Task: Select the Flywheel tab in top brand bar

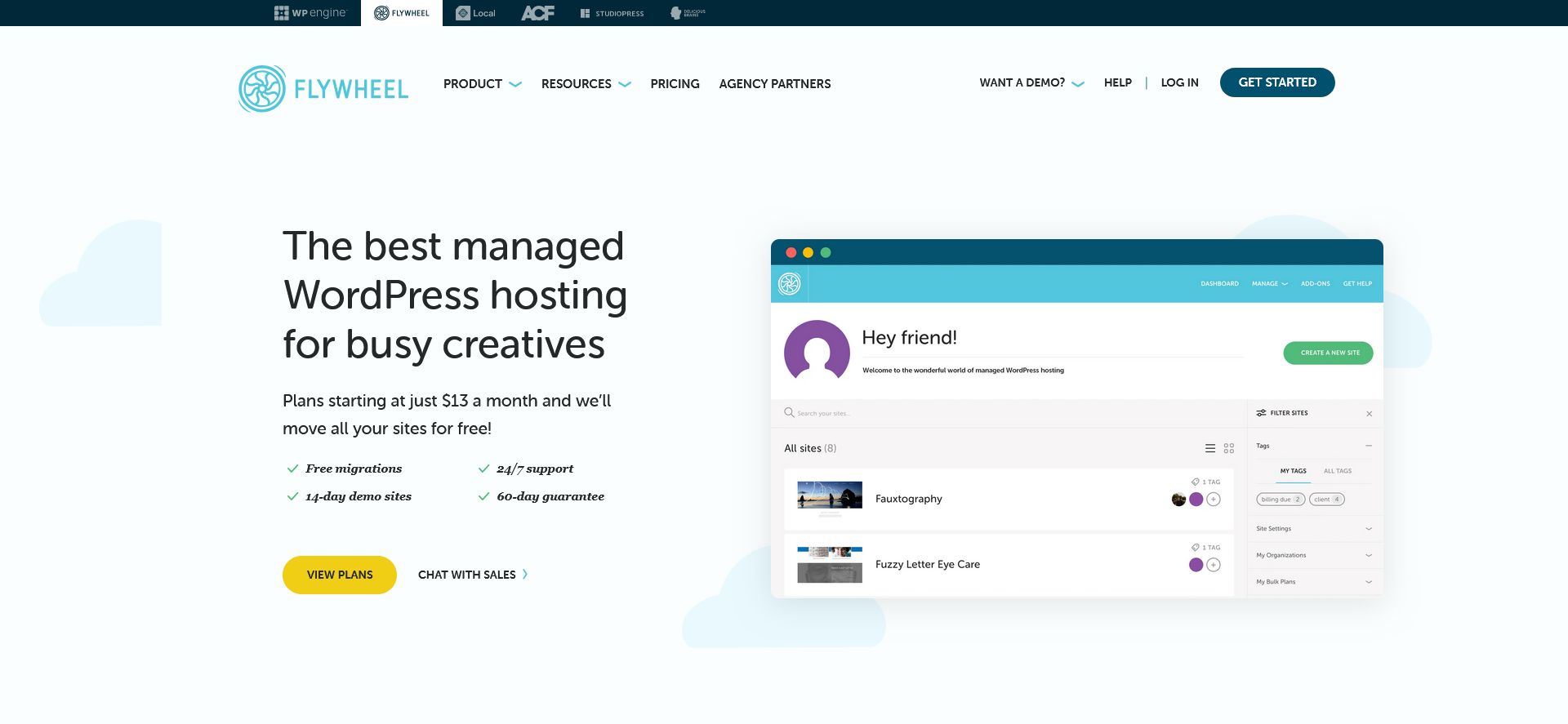Action: click(x=402, y=13)
